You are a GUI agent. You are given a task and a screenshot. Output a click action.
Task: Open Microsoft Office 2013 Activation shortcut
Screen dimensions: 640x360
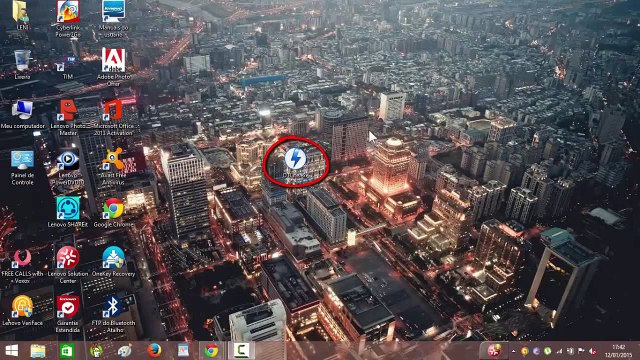point(113,118)
